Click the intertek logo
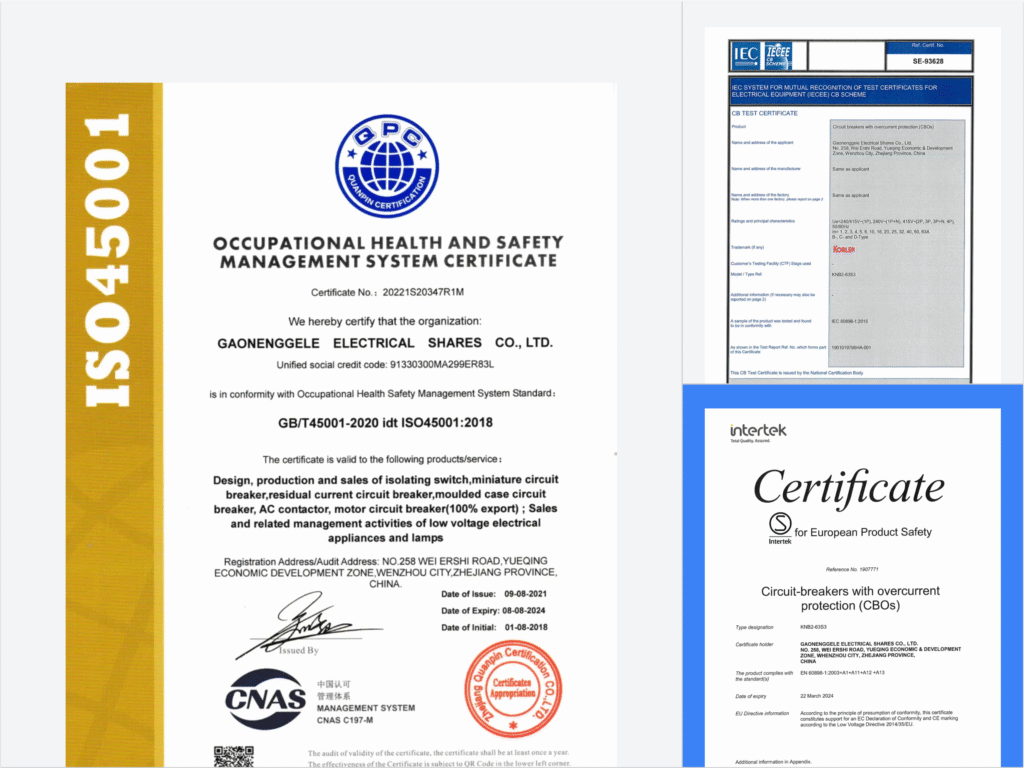Viewport: 1024px width, 768px height. point(758,431)
